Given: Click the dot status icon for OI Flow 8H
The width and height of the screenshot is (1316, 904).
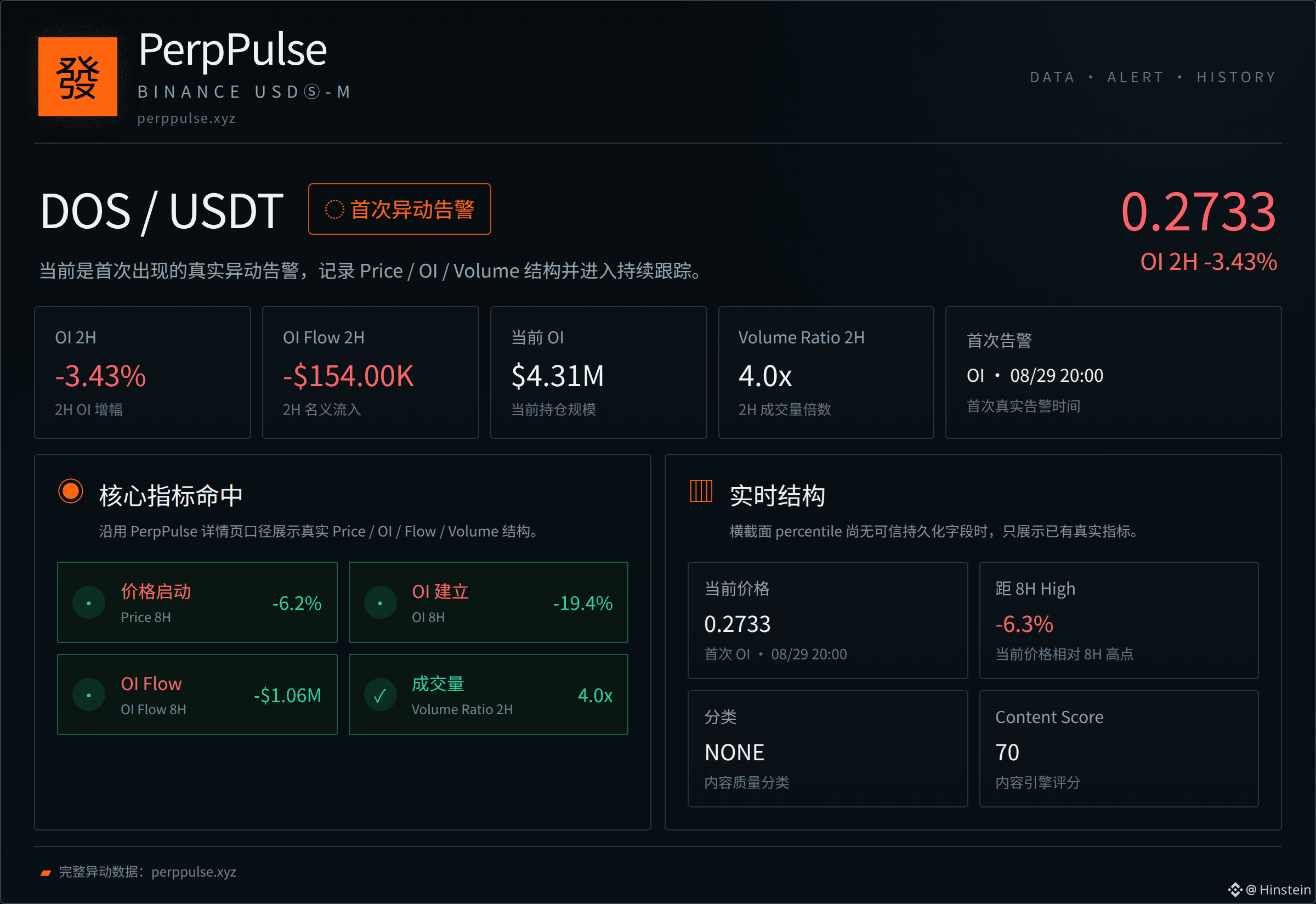Looking at the screenshot, I should pos(89,695).
